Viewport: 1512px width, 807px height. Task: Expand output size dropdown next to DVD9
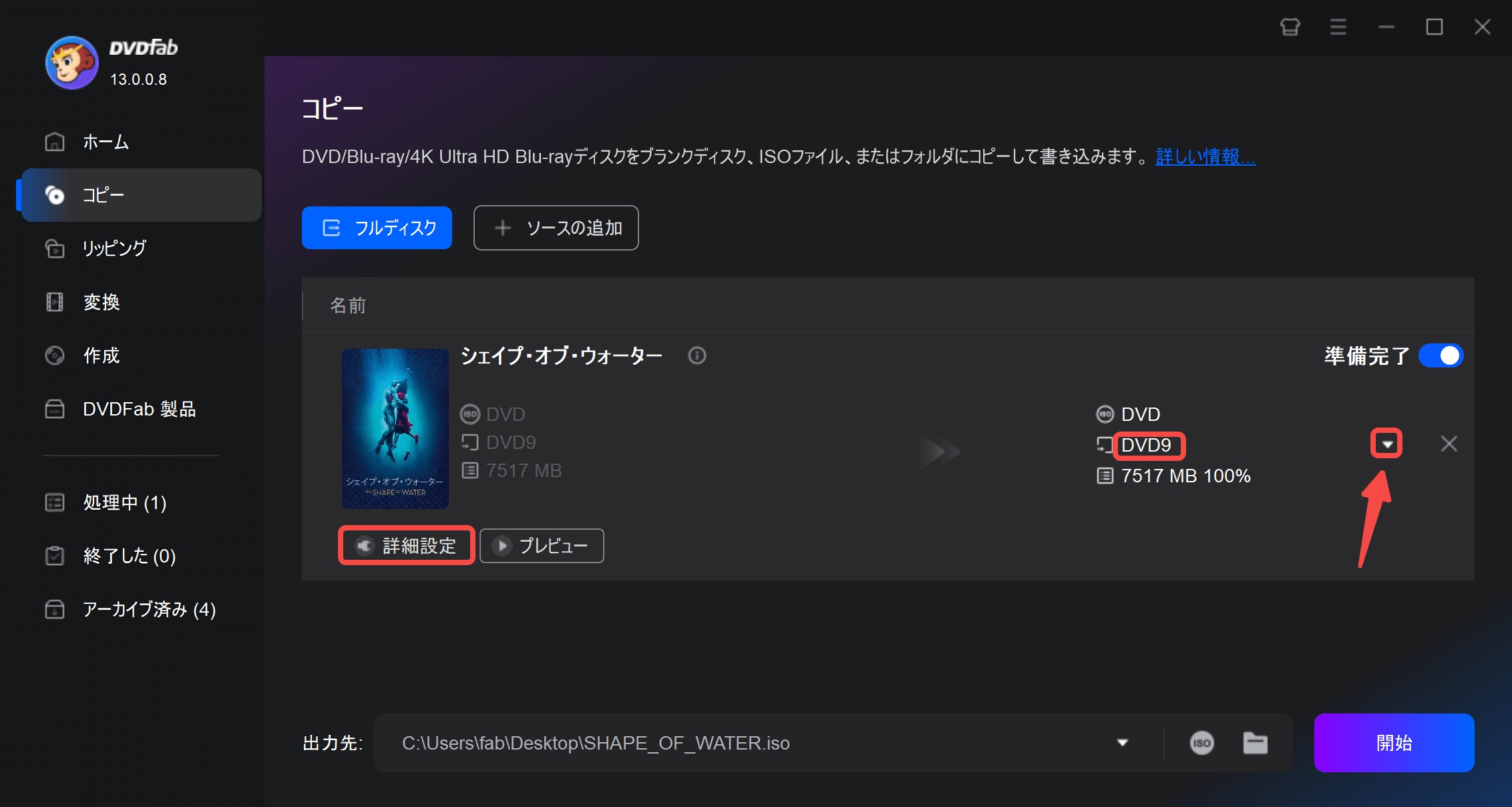(x=1386, y=444)
